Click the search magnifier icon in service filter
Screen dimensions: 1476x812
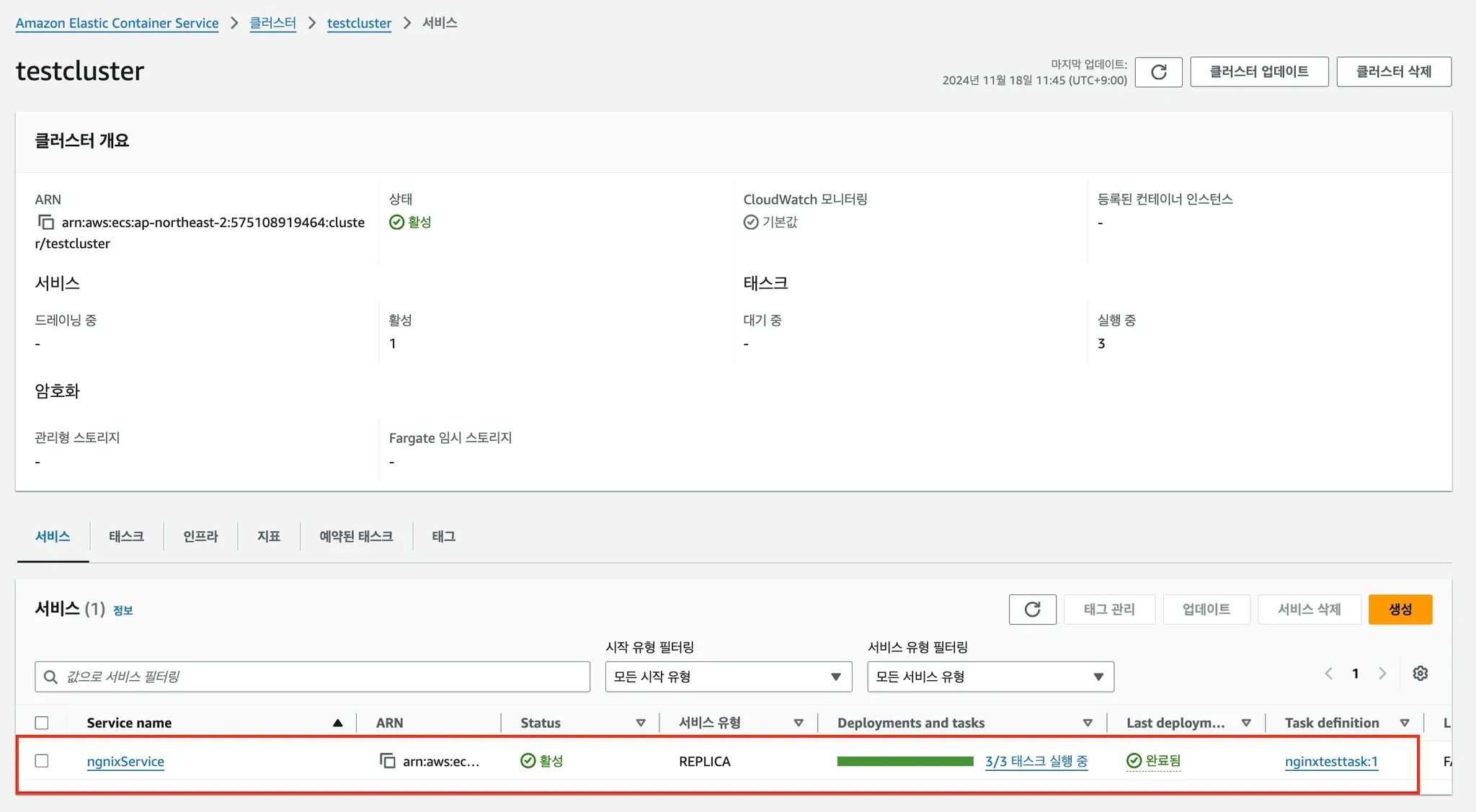[x=50, y=677]
